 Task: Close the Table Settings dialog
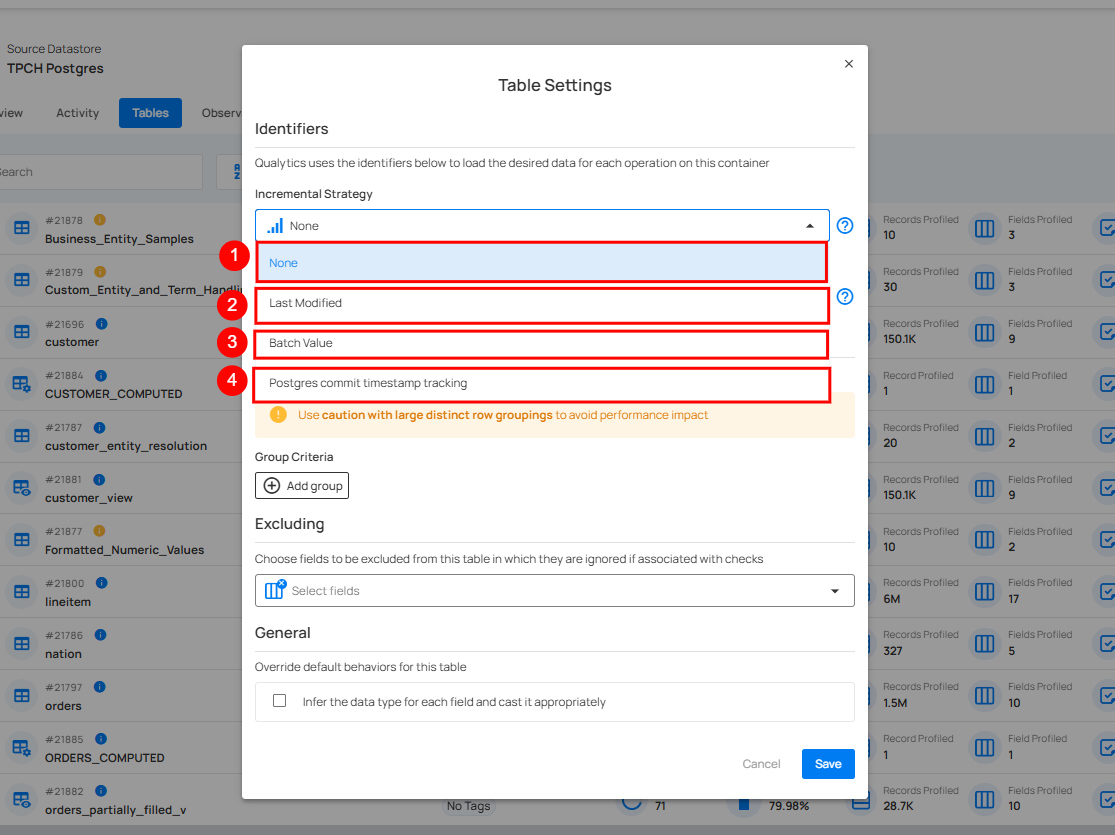click(849, 64)
